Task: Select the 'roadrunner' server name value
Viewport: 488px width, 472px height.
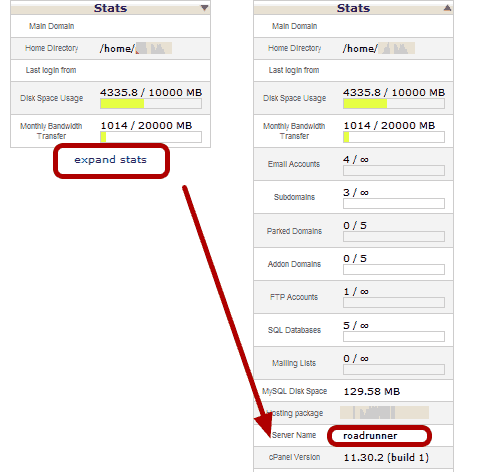Action: tap(370, 436)
